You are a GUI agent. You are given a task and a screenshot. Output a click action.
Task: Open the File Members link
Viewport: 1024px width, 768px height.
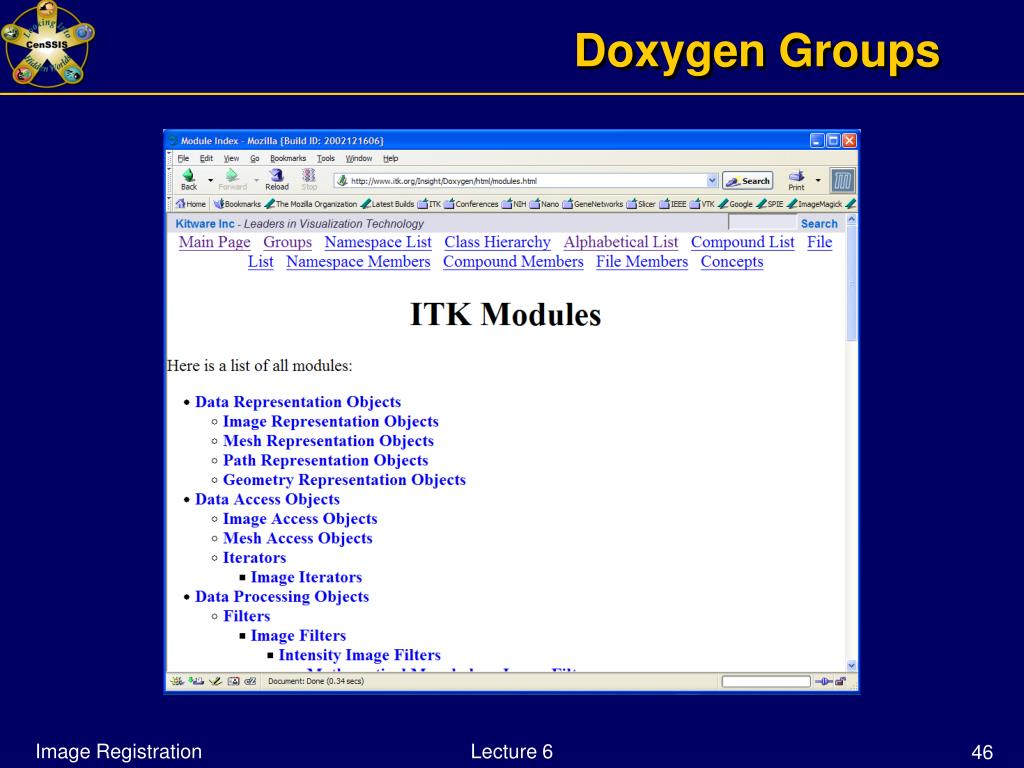coord(642,262)
